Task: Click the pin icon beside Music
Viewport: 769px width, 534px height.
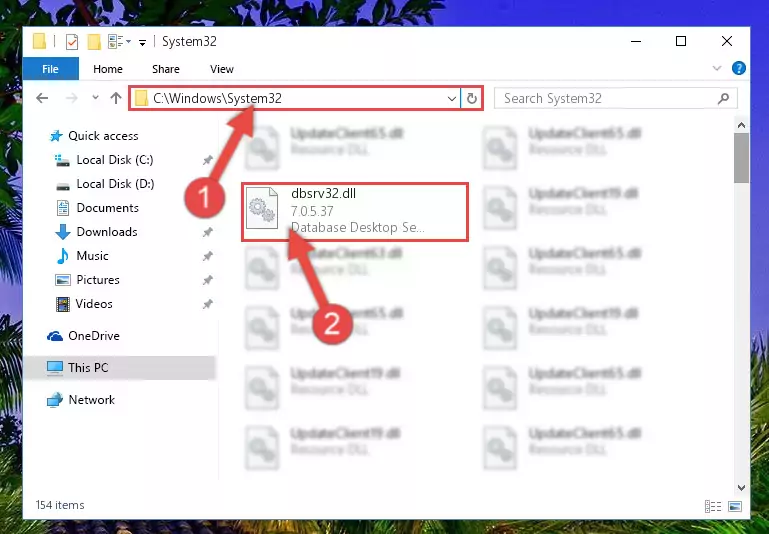Action: [208, 256]
